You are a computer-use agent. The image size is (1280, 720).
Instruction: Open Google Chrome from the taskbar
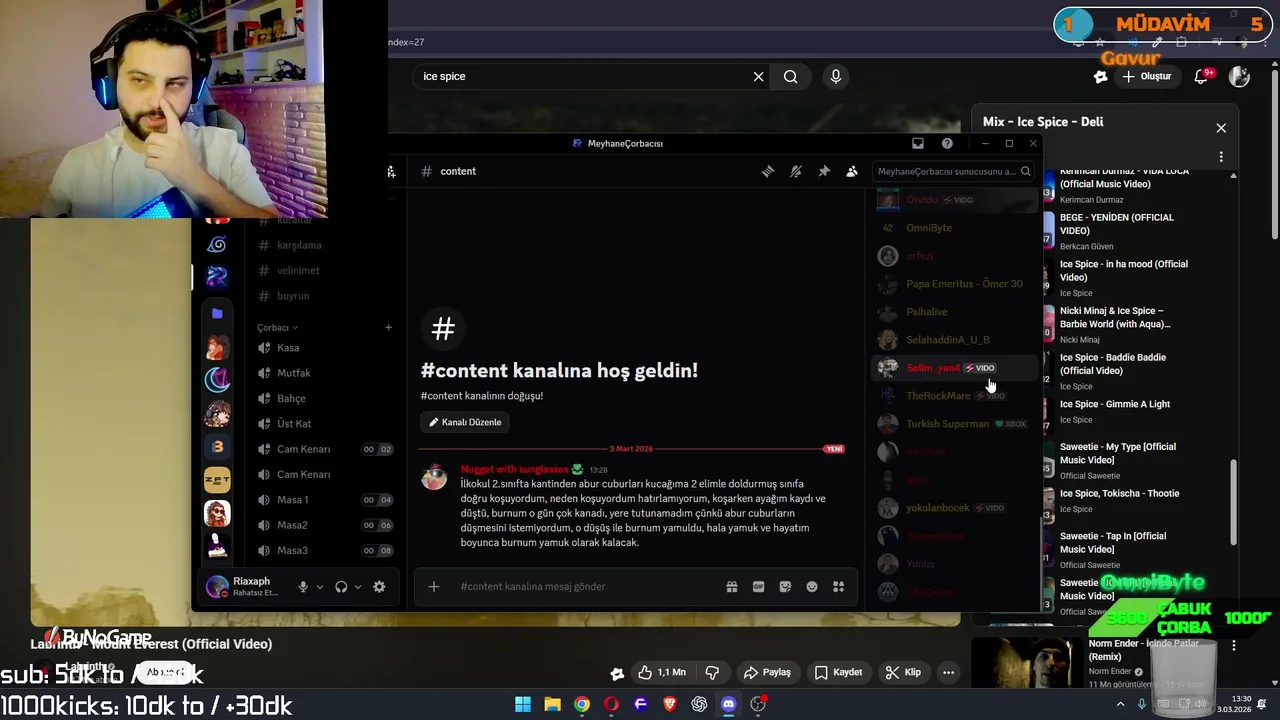point(582,704)
